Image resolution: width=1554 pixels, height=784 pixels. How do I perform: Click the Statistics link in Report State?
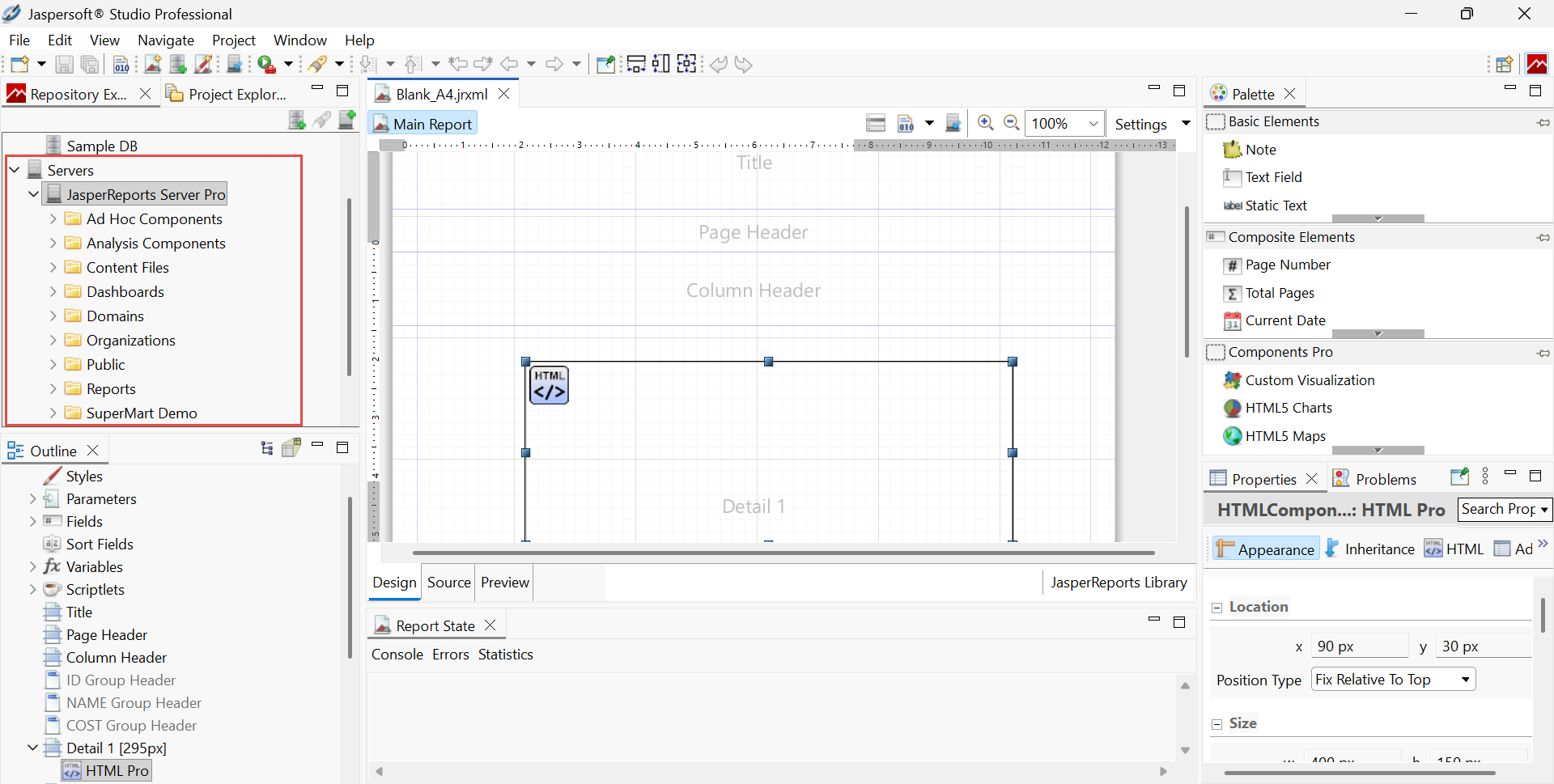pyautogui.click(x=506, y=655)
